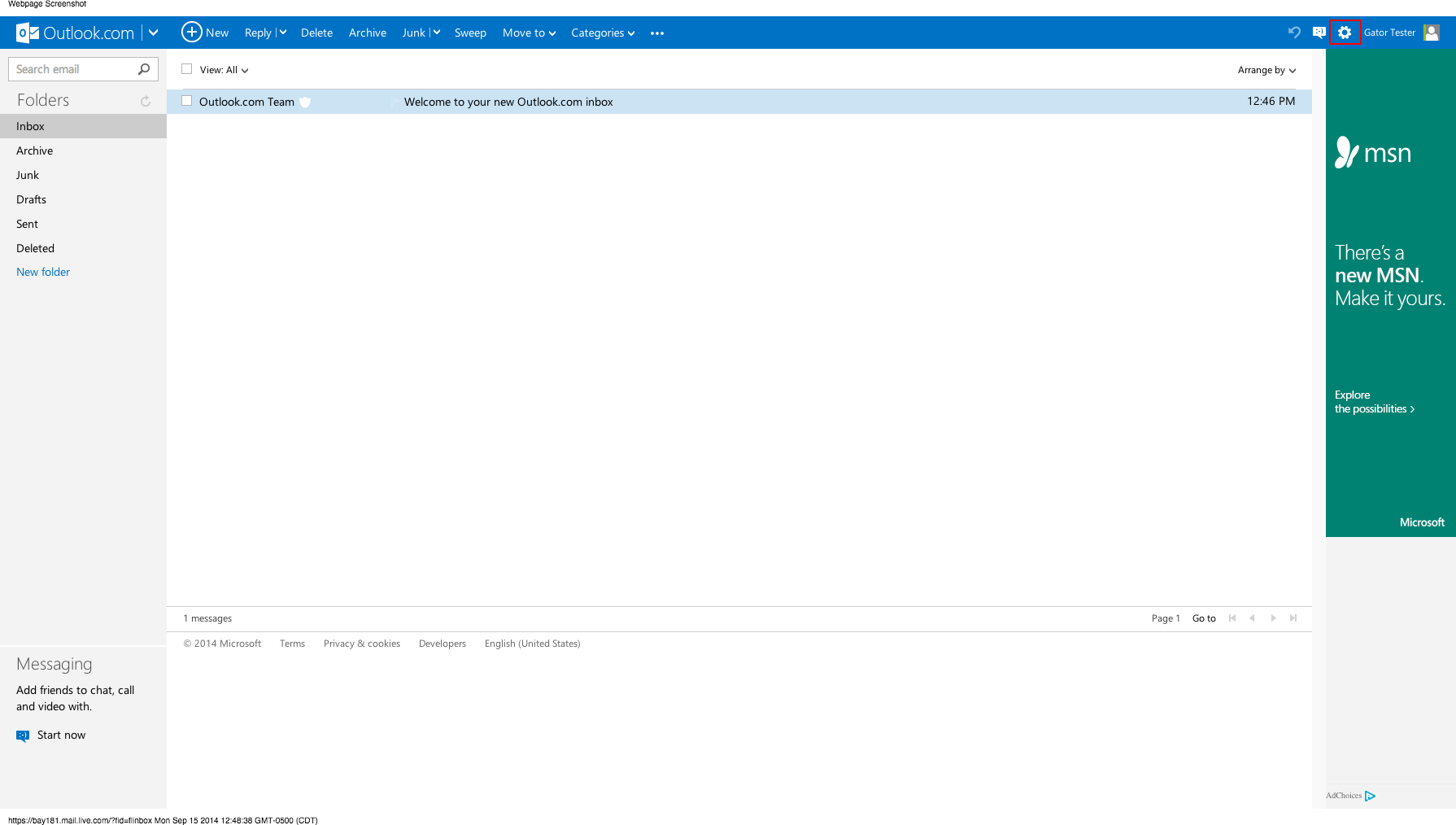Open the Arrange by dropdown
Viewport: 1456px width, 825px height.
pos(1266,70)
